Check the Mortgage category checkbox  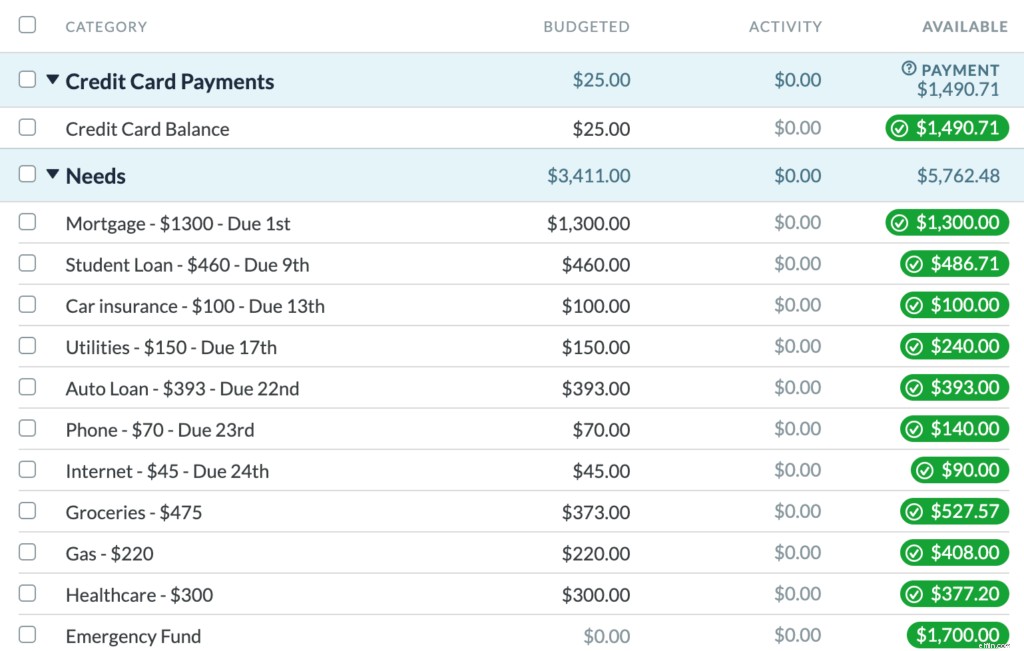(x=27, y=222)
